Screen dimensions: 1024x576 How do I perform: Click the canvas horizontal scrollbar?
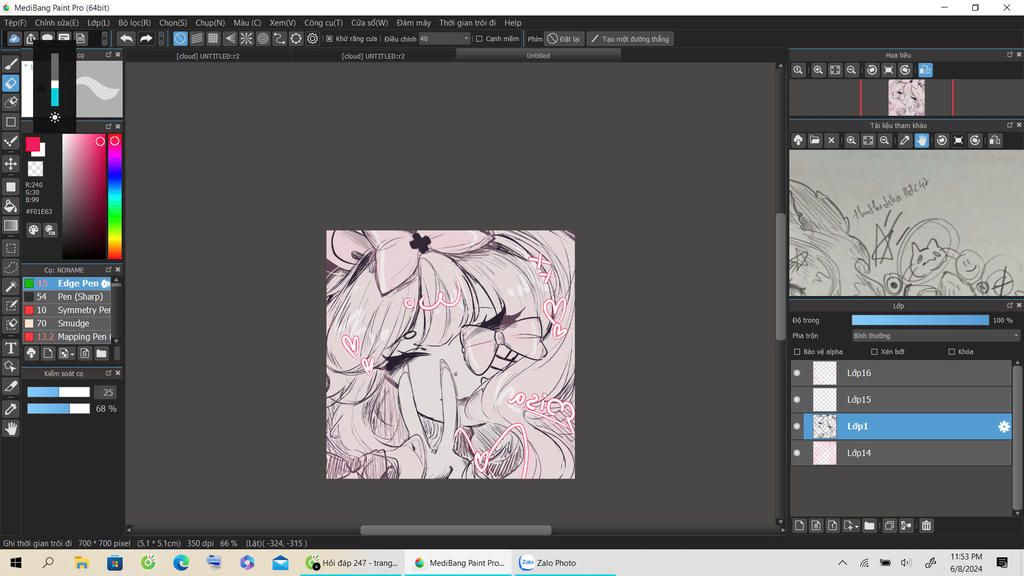(x=455, y=530)
